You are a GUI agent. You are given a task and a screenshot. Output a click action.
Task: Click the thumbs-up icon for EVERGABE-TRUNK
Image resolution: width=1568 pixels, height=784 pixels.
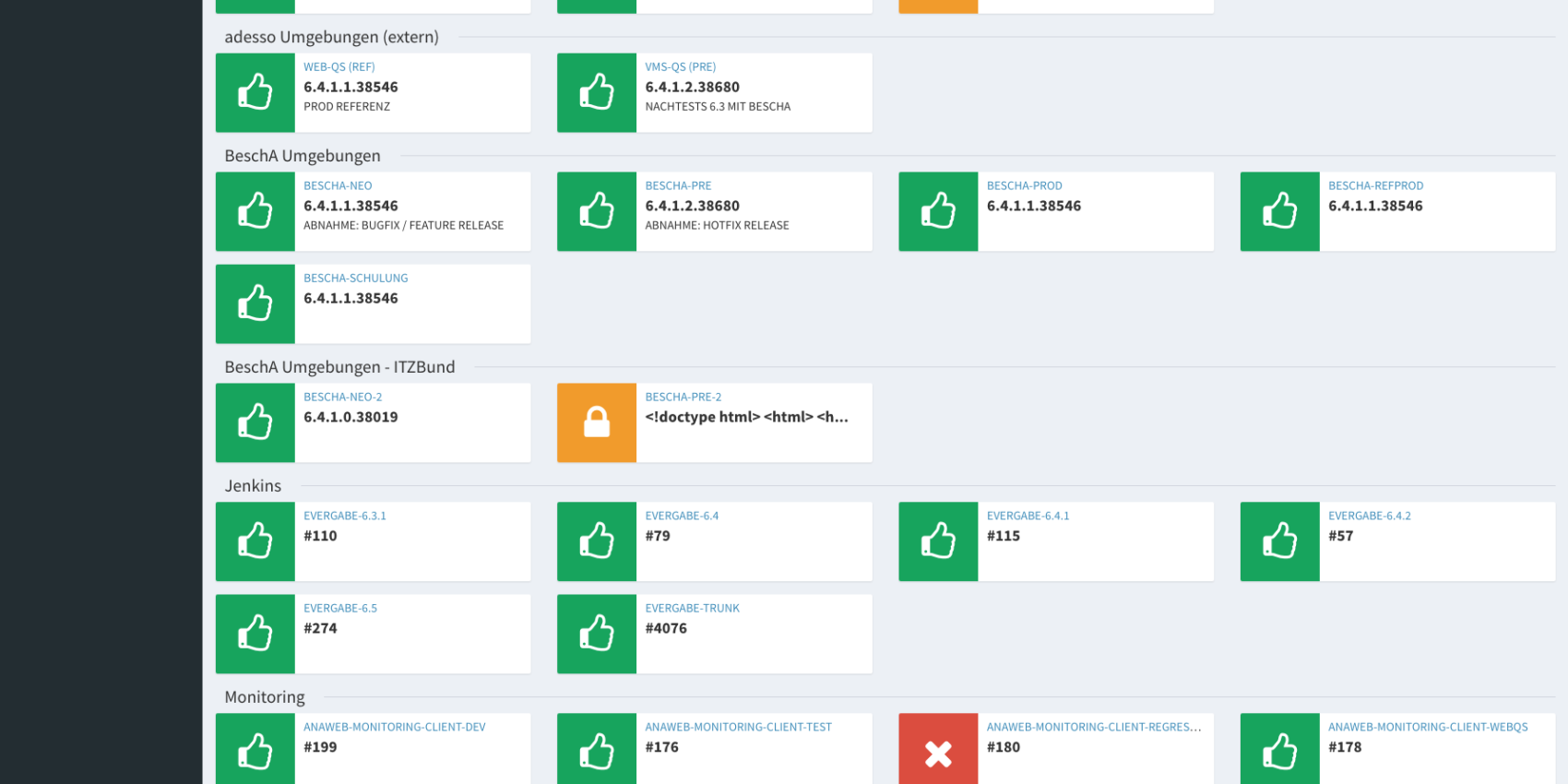point(597,634)
